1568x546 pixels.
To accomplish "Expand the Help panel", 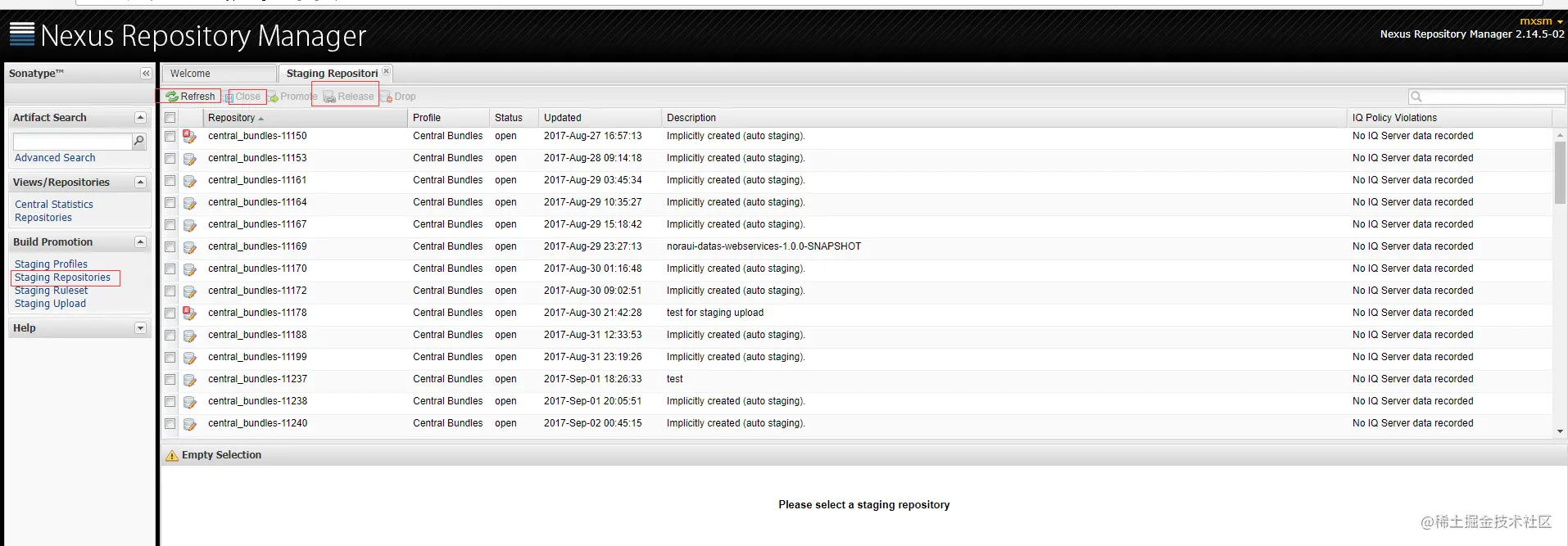I will pos(140,328).
